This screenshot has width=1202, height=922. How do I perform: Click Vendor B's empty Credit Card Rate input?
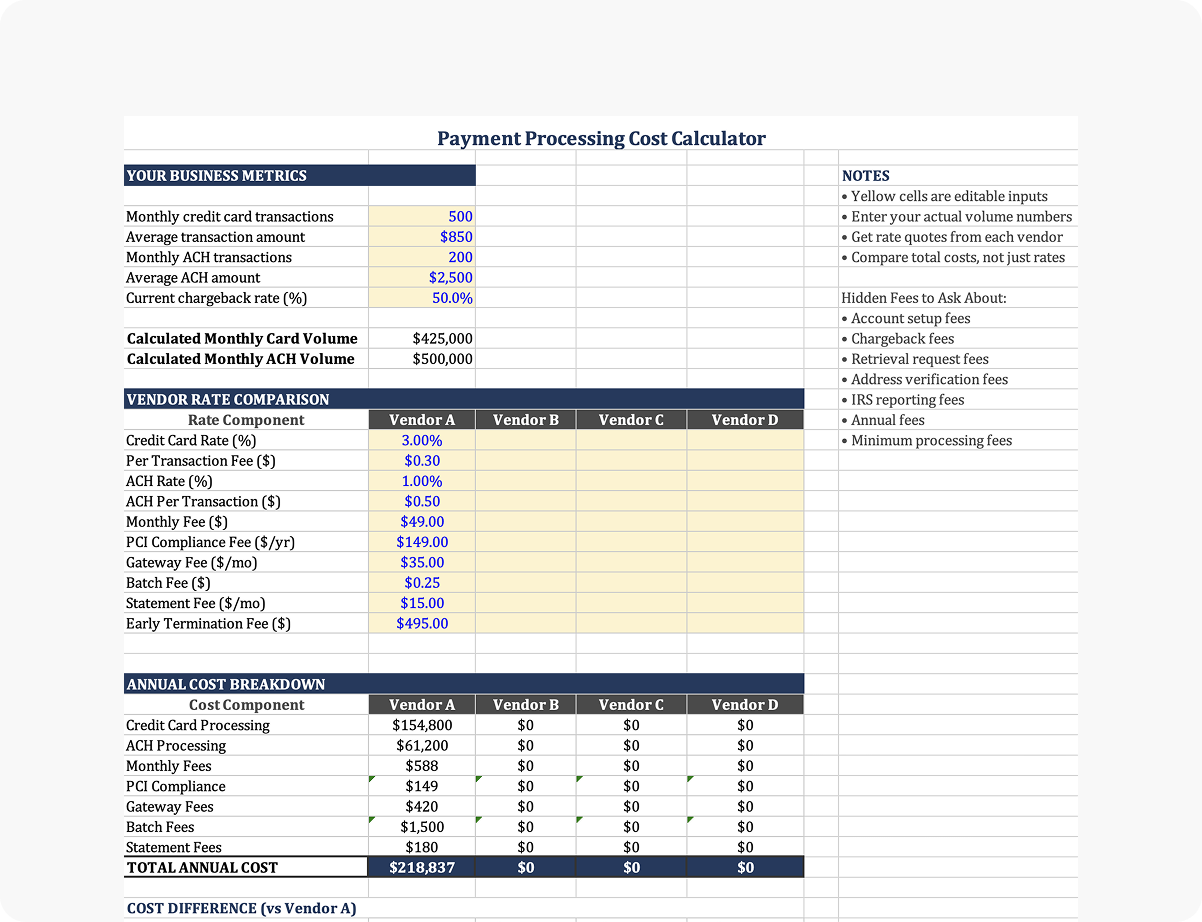click(525, 440)
